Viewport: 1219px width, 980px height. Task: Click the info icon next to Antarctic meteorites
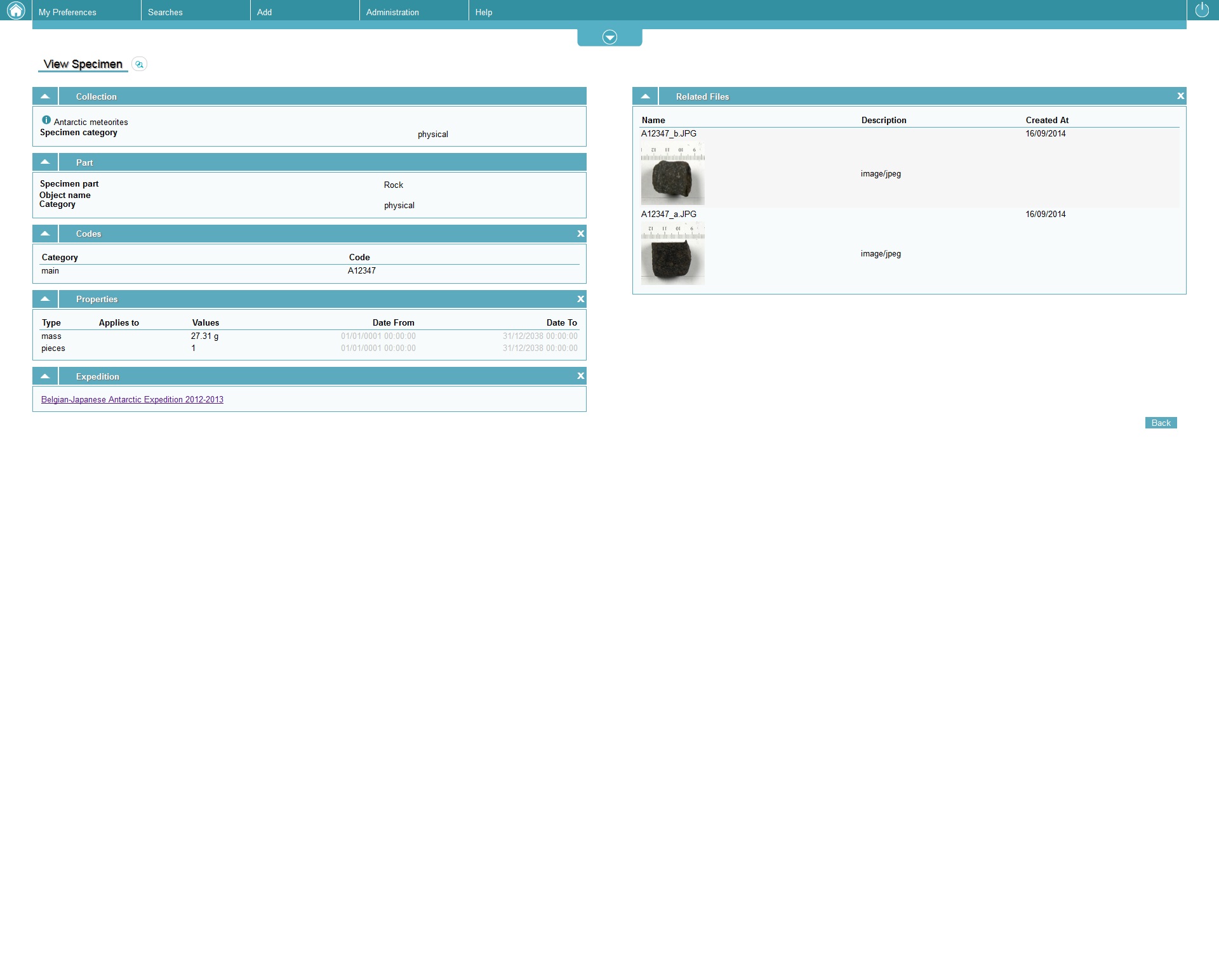pyautogui.click(x=46, y=120)
